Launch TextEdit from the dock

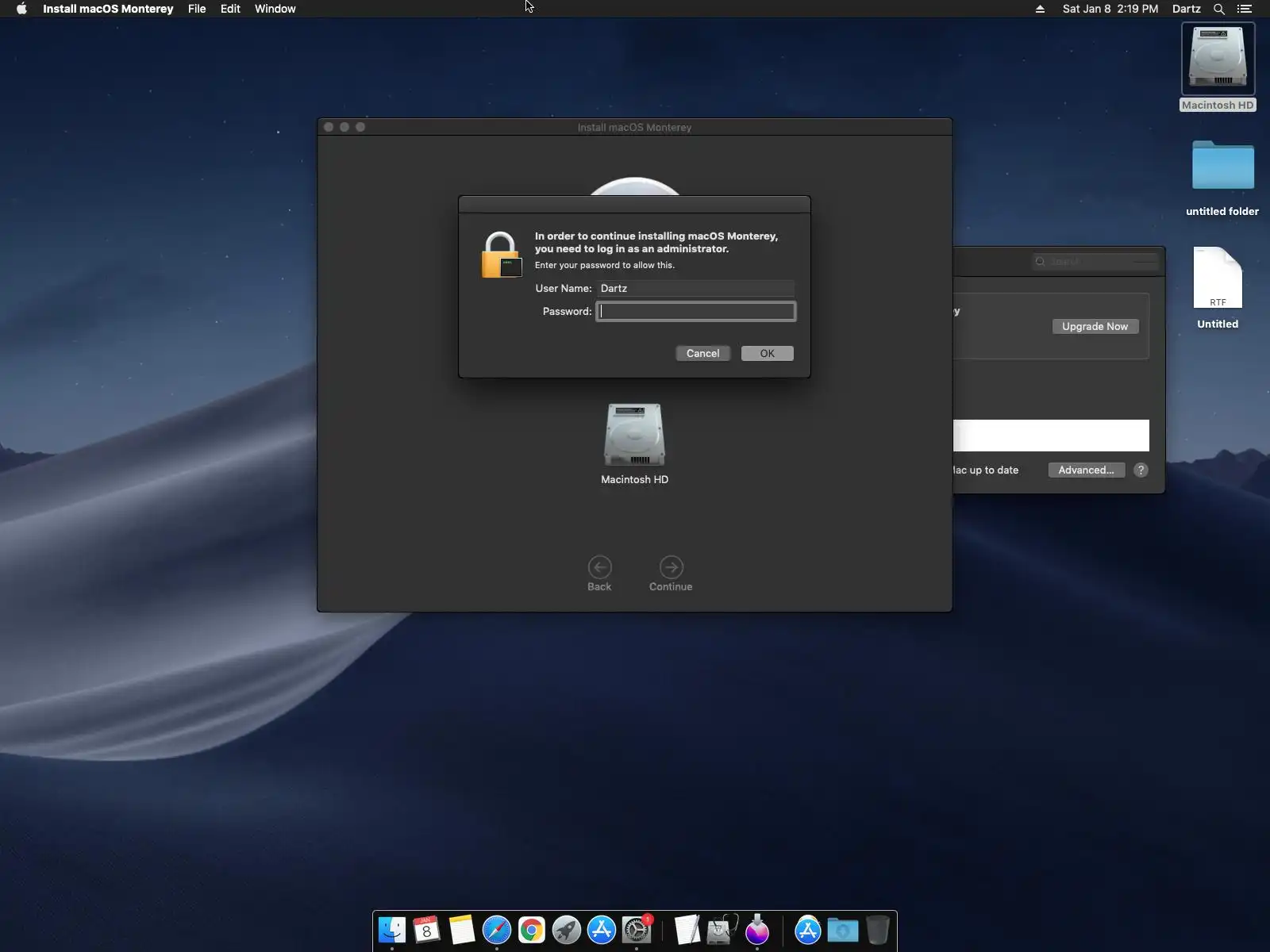687,930
